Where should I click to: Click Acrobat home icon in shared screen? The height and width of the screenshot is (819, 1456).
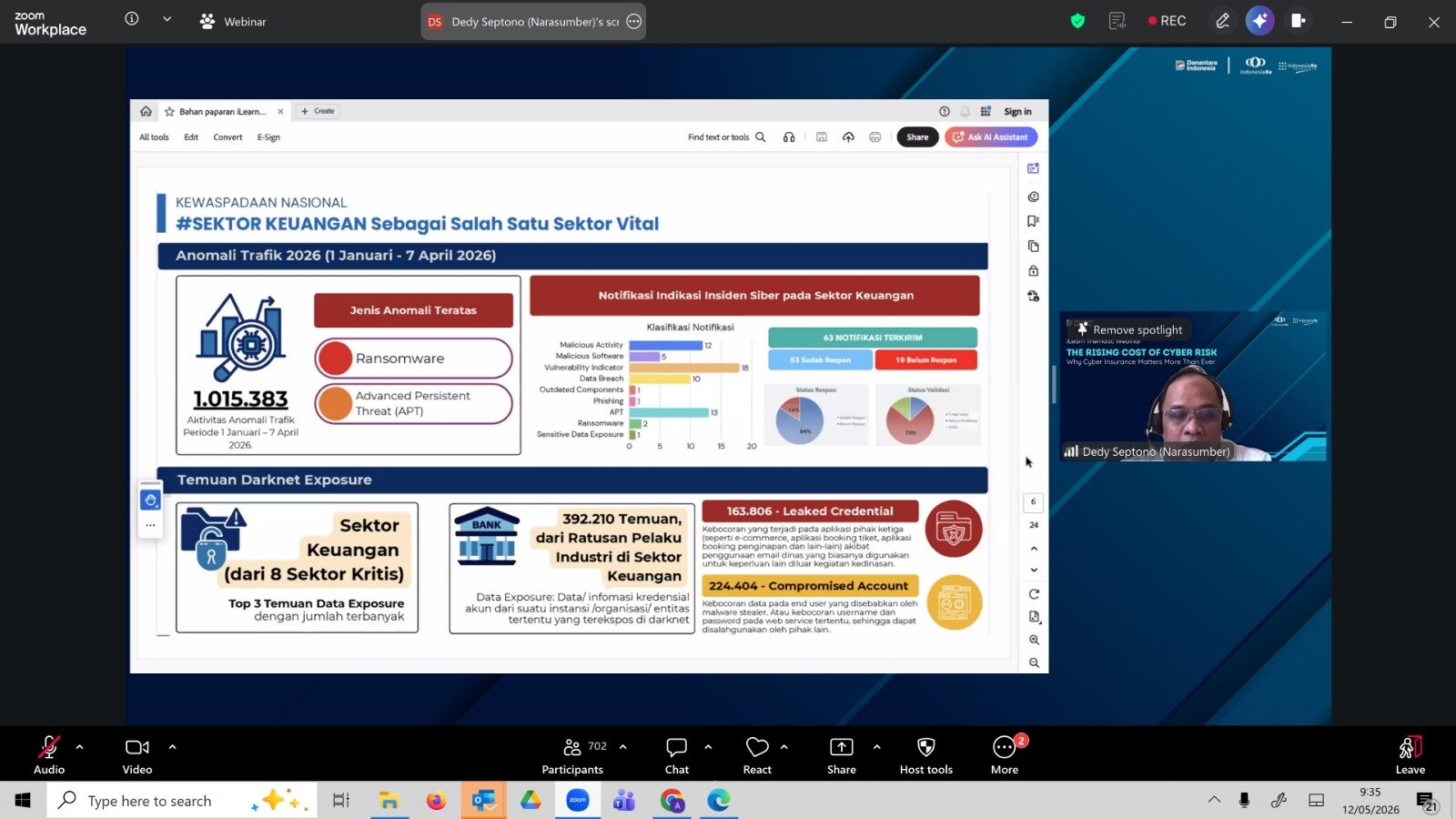(x=146, y=111)
